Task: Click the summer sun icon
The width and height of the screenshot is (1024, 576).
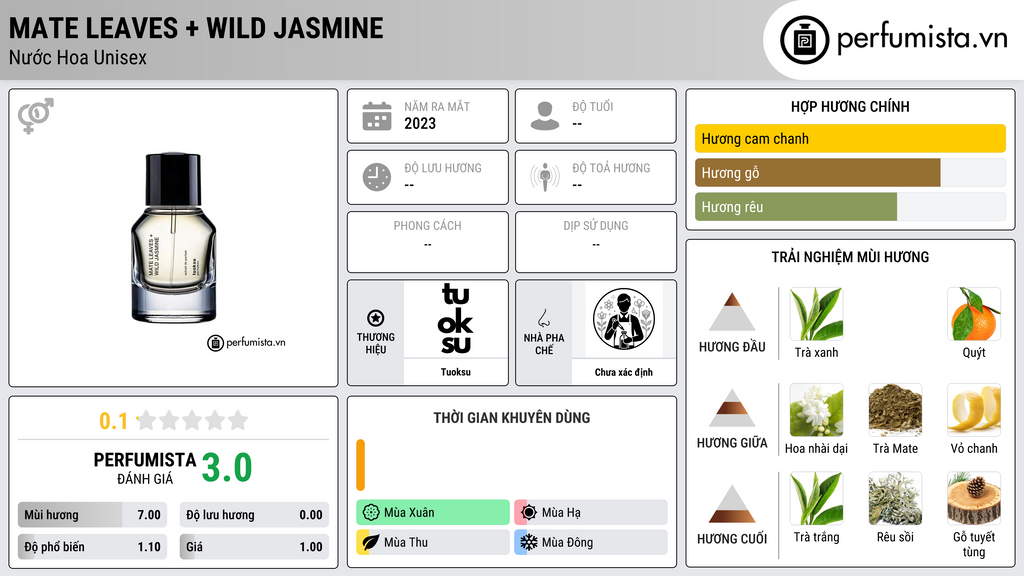Action: 529,512
